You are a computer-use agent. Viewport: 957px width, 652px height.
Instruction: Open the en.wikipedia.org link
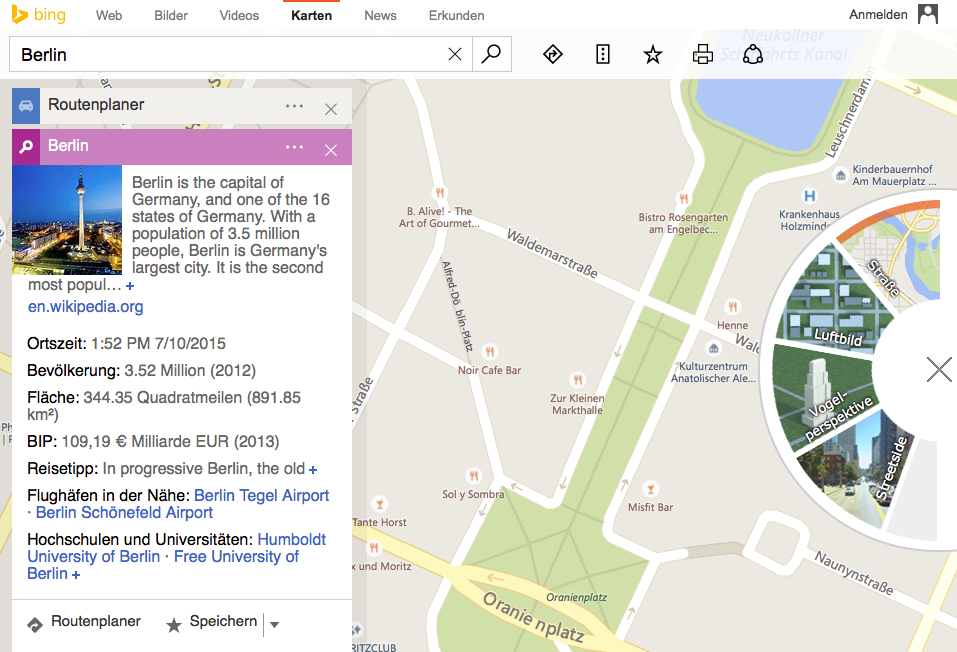pyautogui.click(x=85, y=307)
